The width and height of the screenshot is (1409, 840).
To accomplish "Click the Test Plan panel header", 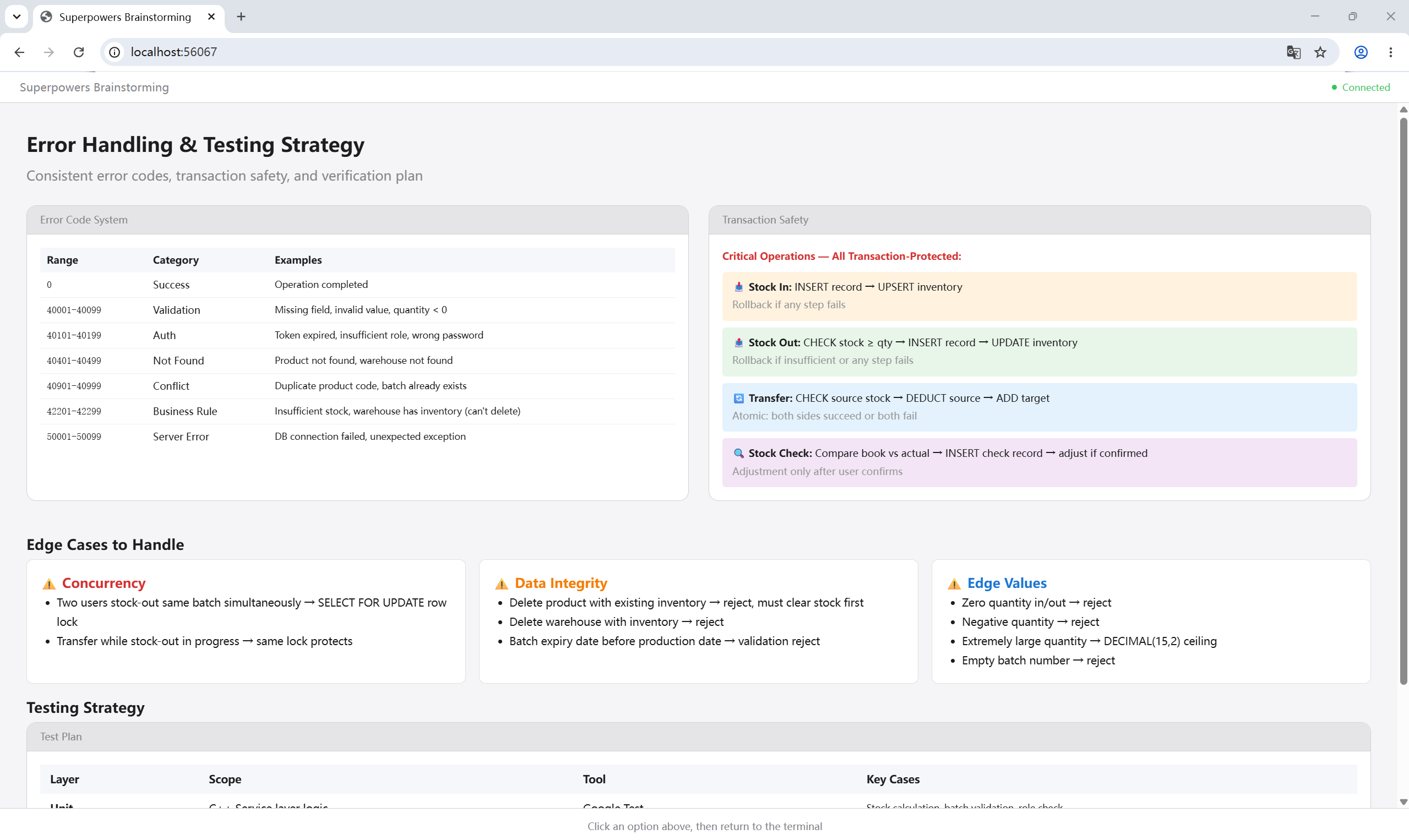I will [699, 737].
